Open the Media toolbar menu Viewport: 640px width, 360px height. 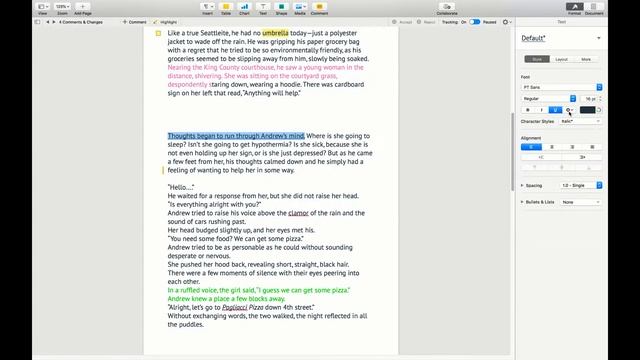300,7
